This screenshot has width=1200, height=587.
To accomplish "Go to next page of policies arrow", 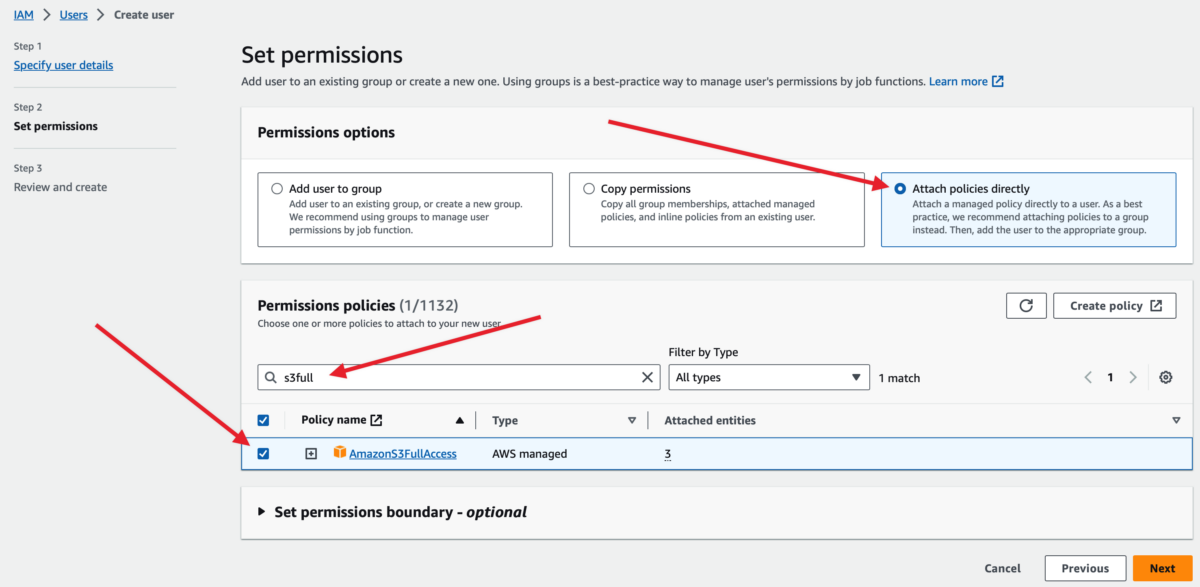I will pyautogui.click(x=1133, y=377).
